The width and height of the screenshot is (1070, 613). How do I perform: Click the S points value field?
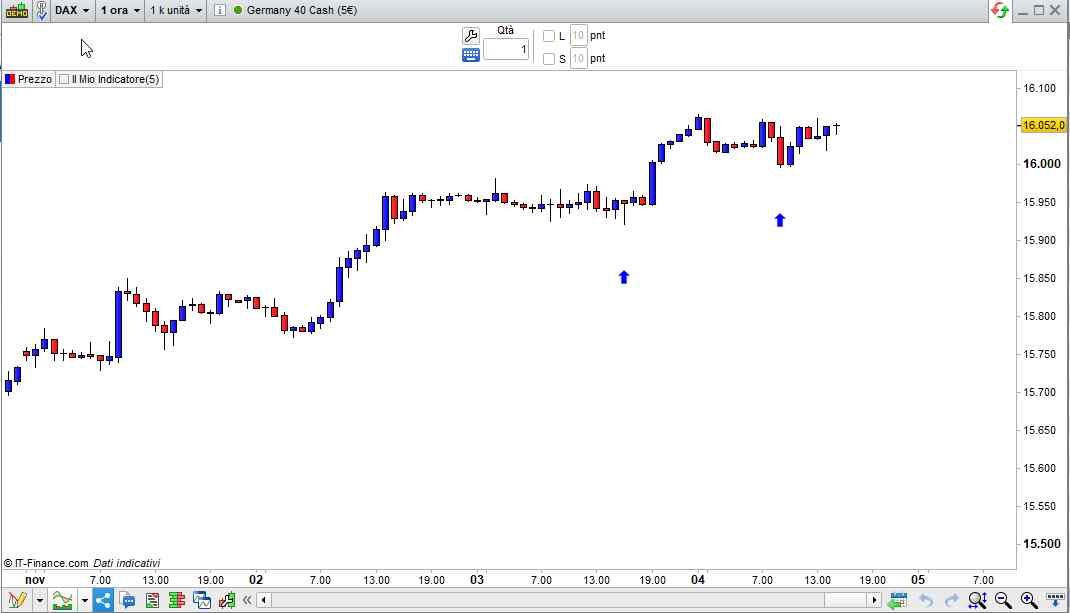(x=579, y=59)
